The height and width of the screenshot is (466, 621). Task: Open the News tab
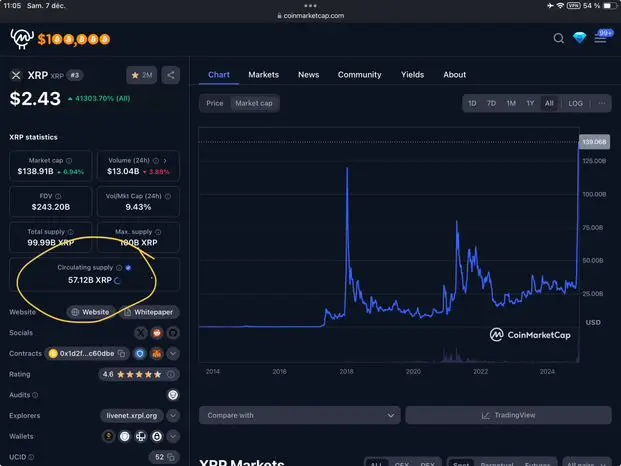(x=309, y=74)
